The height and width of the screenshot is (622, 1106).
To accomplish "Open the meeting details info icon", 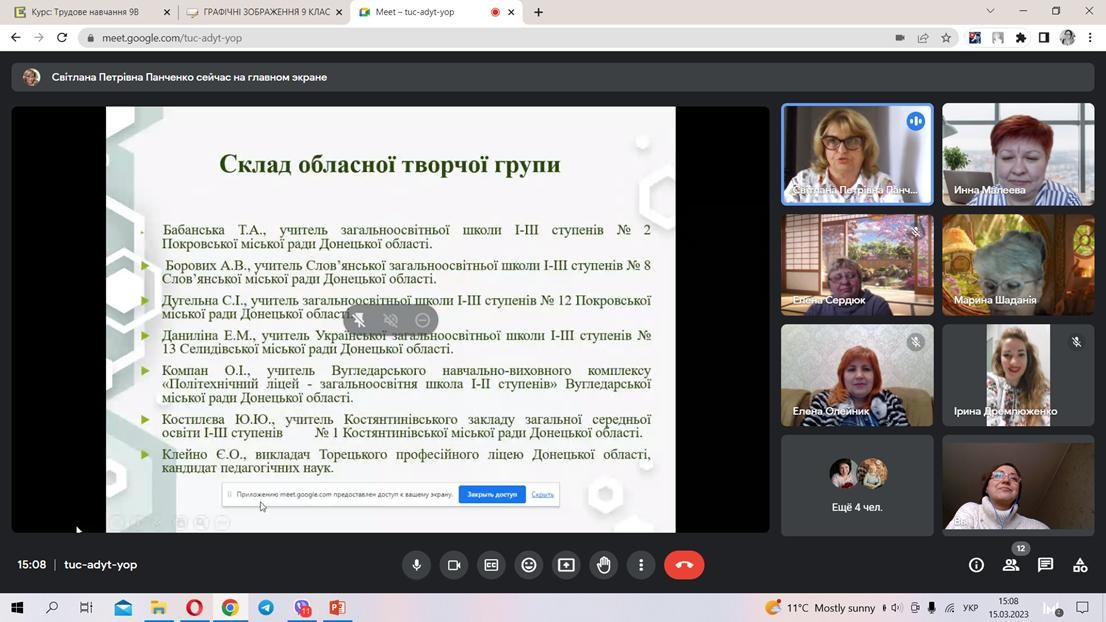I will click(976, 565).
